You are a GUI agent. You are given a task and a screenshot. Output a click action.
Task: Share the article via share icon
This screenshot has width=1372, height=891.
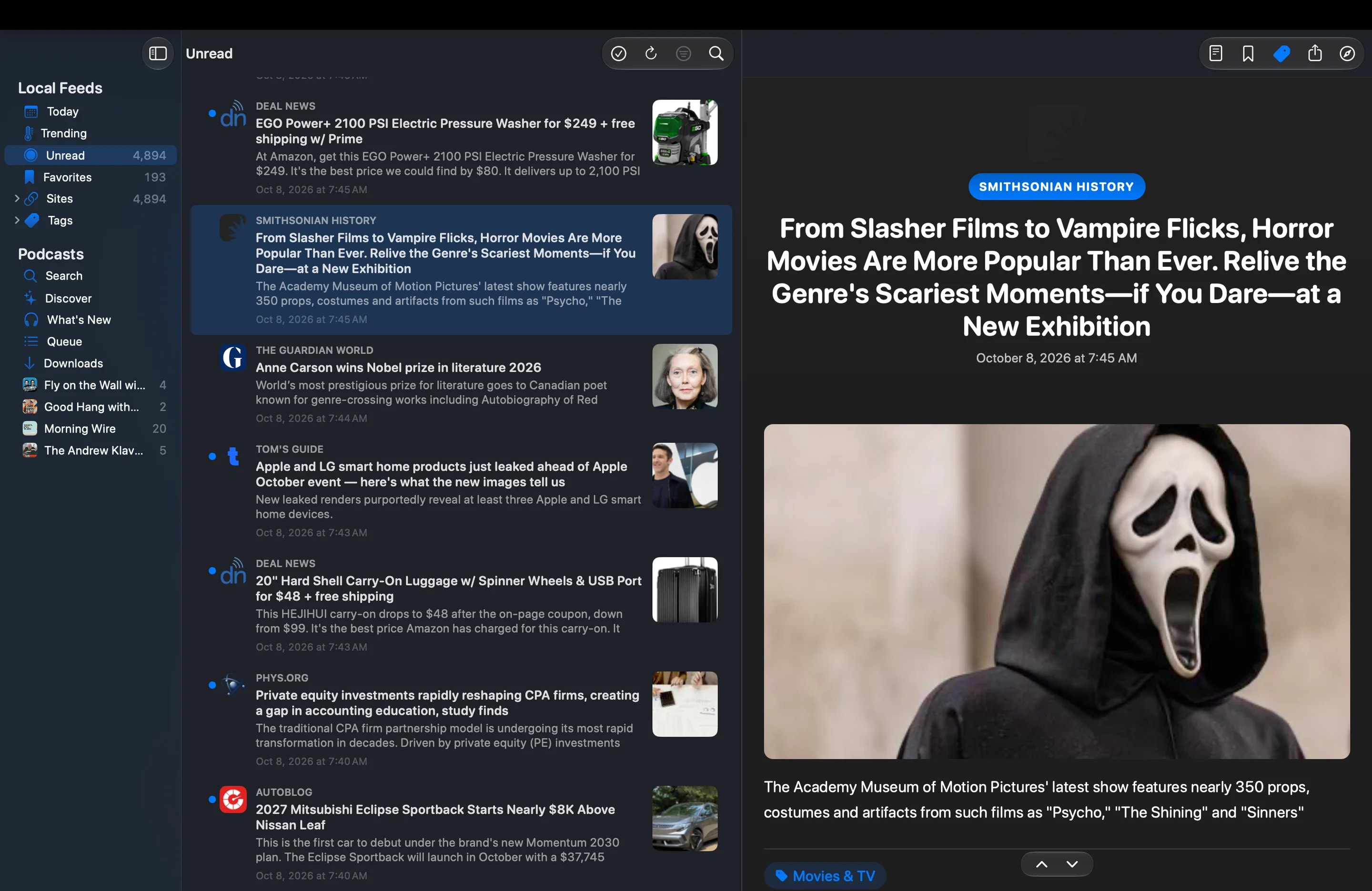click(x=1314, y=54)
